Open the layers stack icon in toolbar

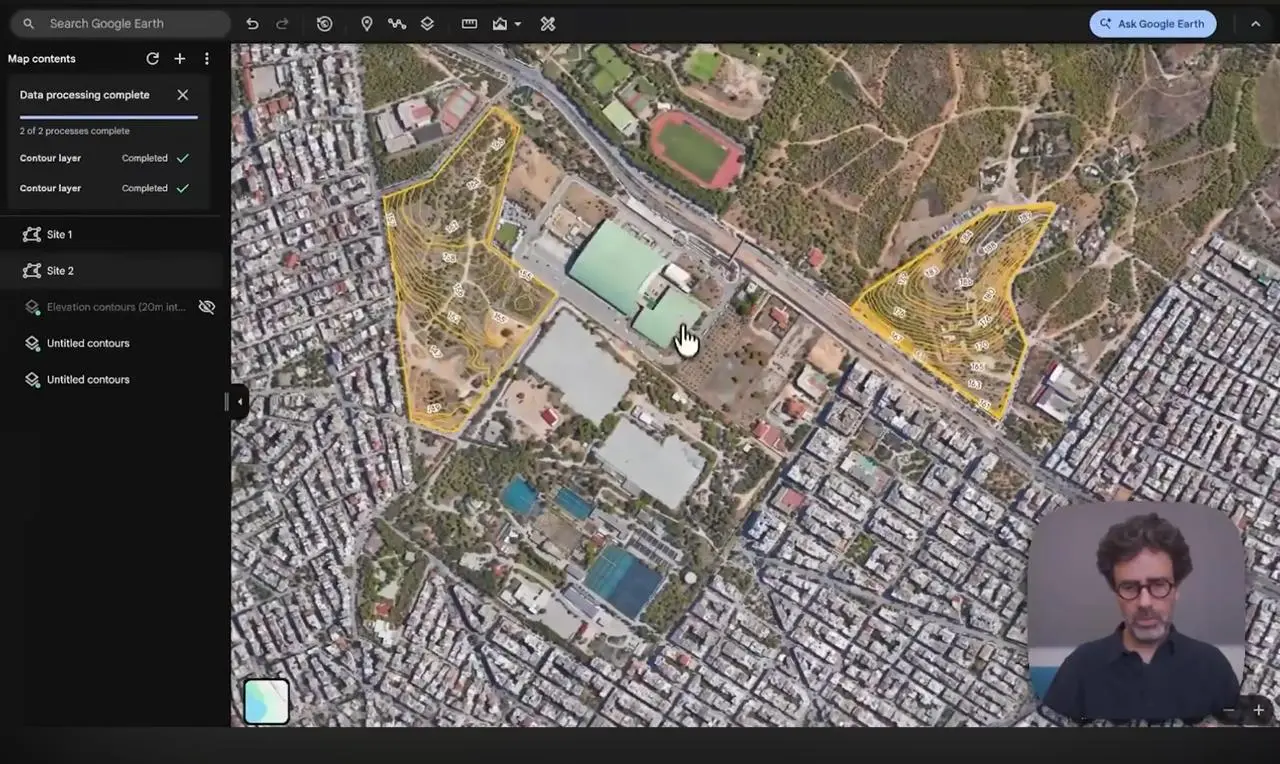tap(427, 24)
